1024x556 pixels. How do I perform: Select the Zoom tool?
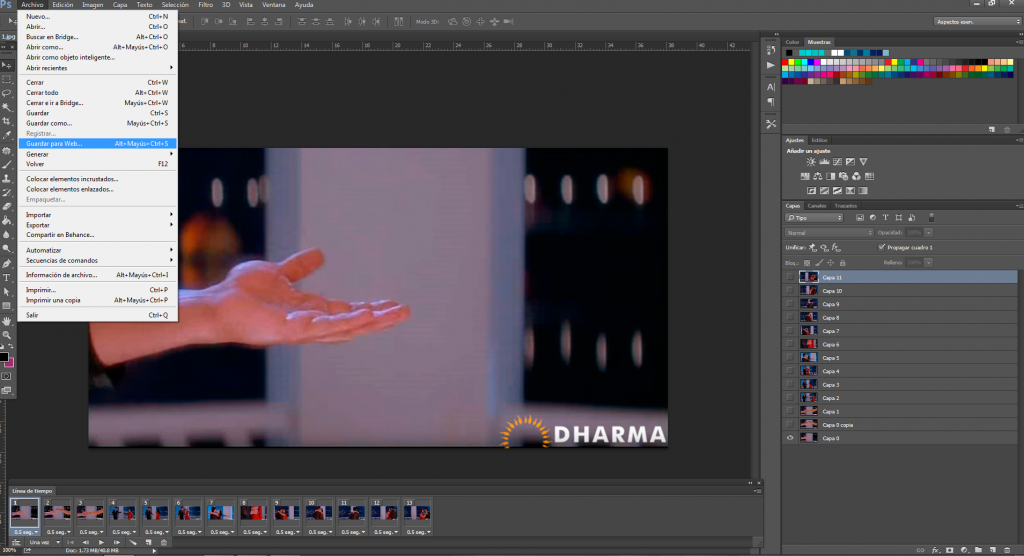pyautogui.click(x=7, y=335)
